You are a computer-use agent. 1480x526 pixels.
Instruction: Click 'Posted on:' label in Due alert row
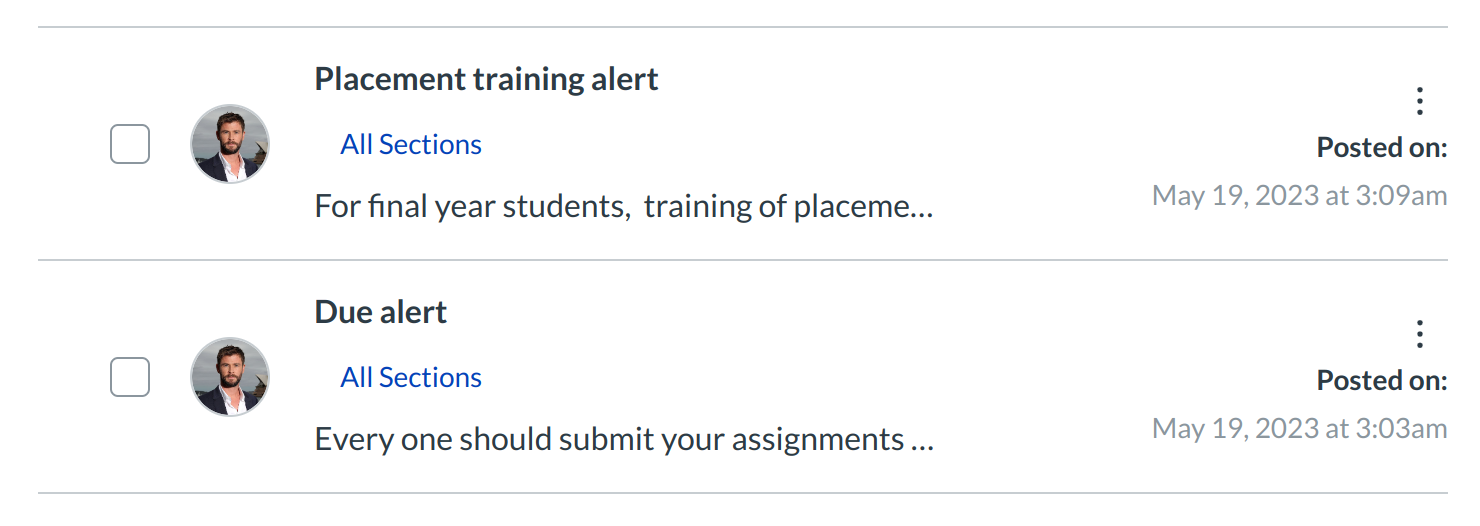point(1381,381)
